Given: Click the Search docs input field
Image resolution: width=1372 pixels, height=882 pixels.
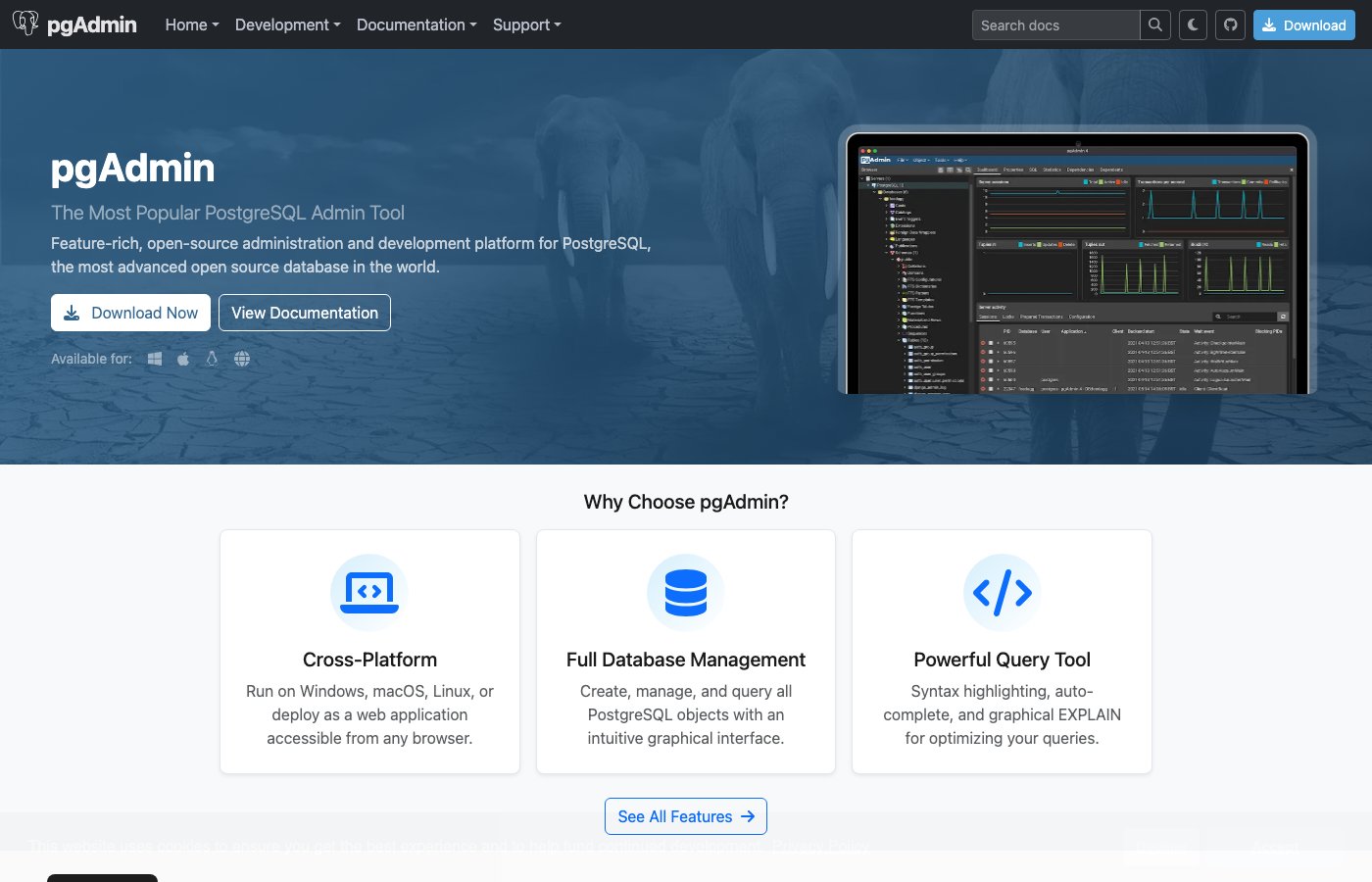Looking at the screenshot, I should [1055, 24].
